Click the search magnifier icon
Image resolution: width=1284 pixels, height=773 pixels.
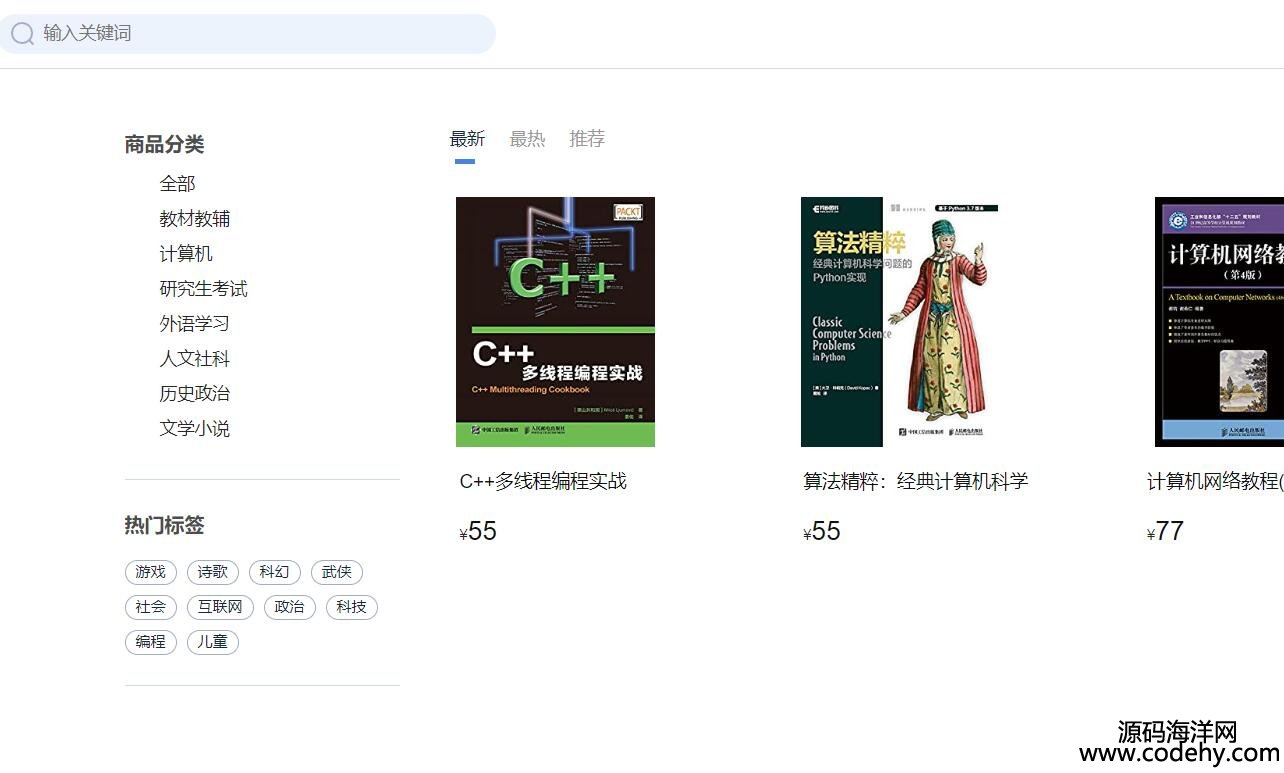pos(22,34)
